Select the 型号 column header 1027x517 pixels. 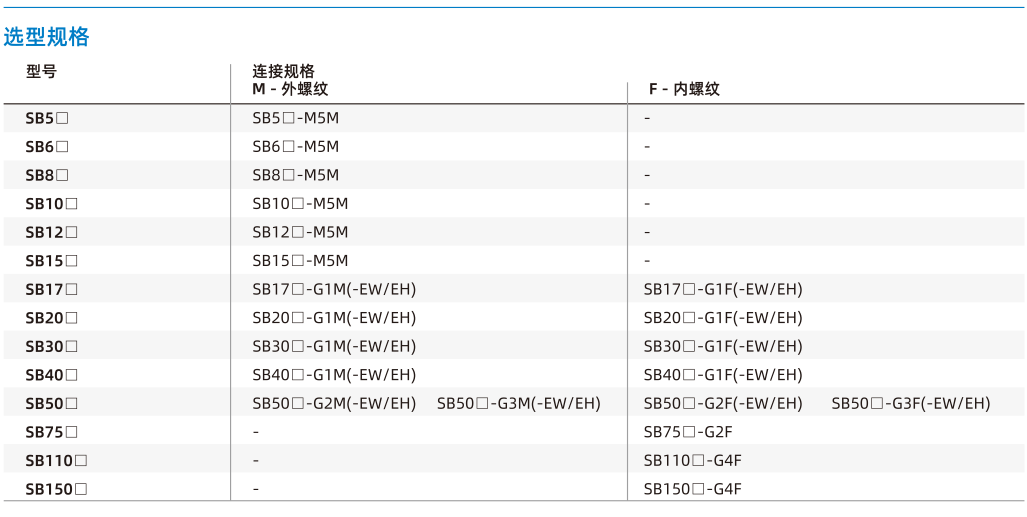point(41,71)
